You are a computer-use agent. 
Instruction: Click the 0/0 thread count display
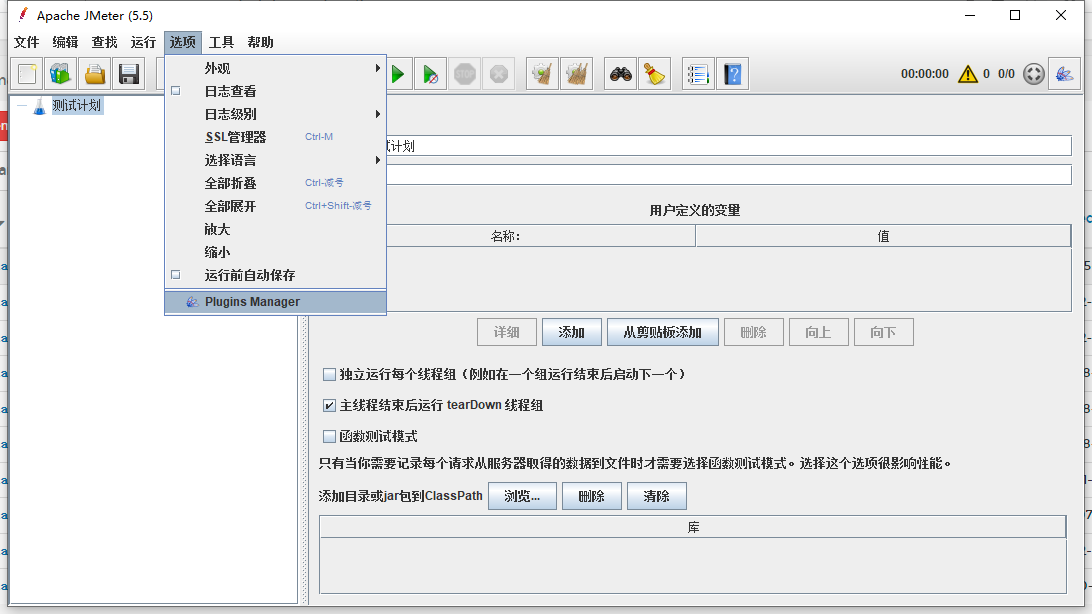tap(1006, 74)
